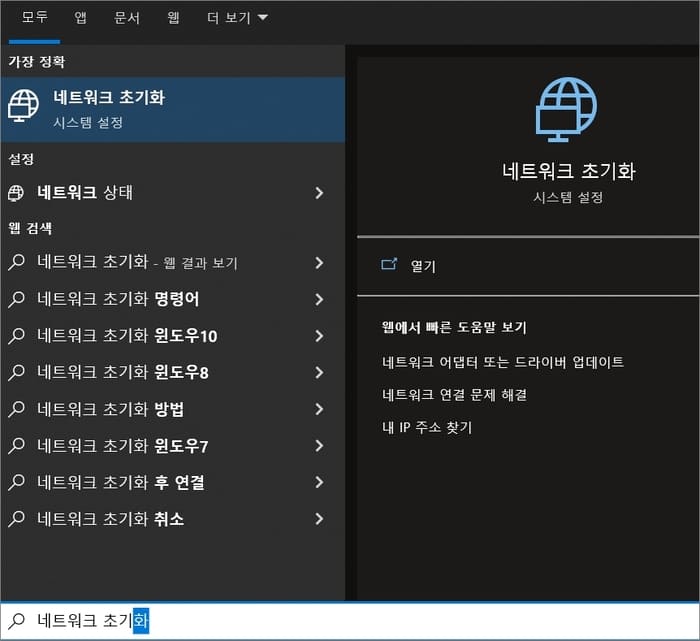Click search icon beside 네트워크 초기화 취소
Screen dimensions: 700x641
coord(17,518)
